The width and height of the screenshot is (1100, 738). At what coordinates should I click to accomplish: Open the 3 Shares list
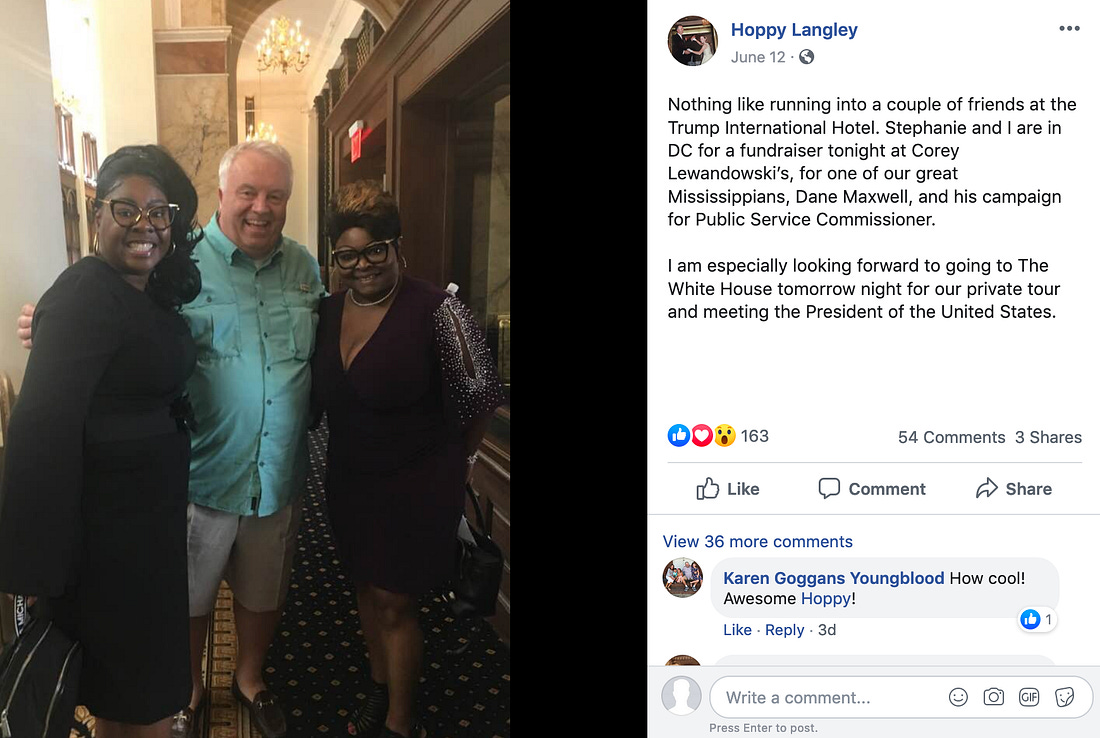(1048, 437)
